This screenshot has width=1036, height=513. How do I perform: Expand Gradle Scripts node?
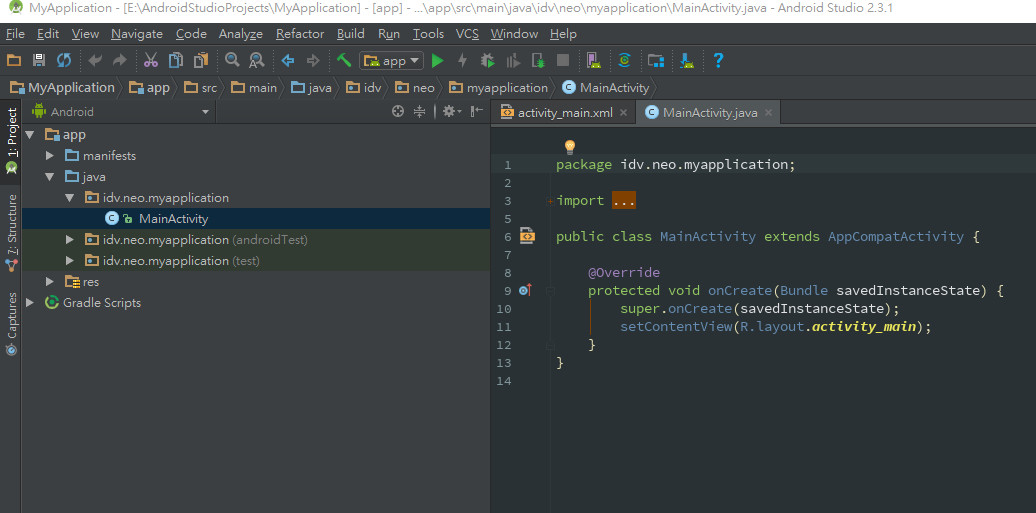[29, 303]
